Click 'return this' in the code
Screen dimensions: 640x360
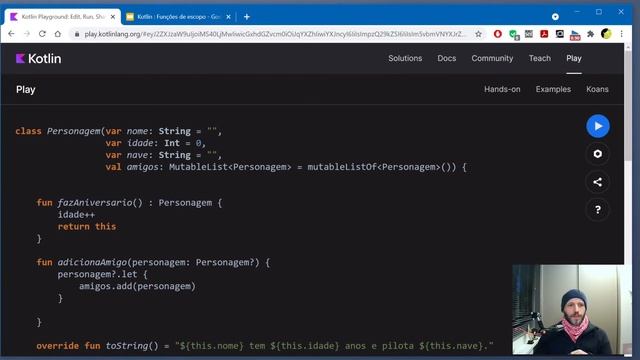(87, 227)
